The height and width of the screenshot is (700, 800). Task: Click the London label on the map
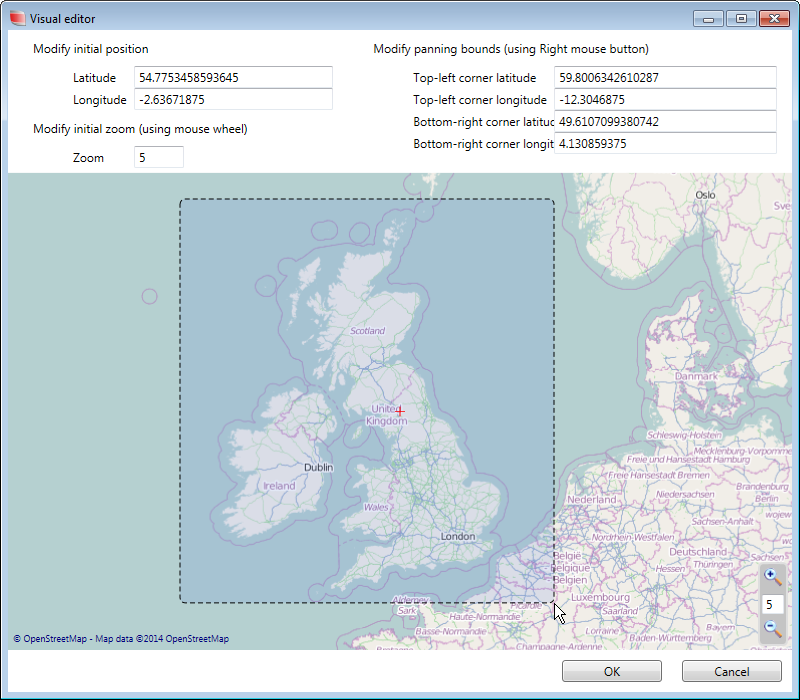pos(458,536)
